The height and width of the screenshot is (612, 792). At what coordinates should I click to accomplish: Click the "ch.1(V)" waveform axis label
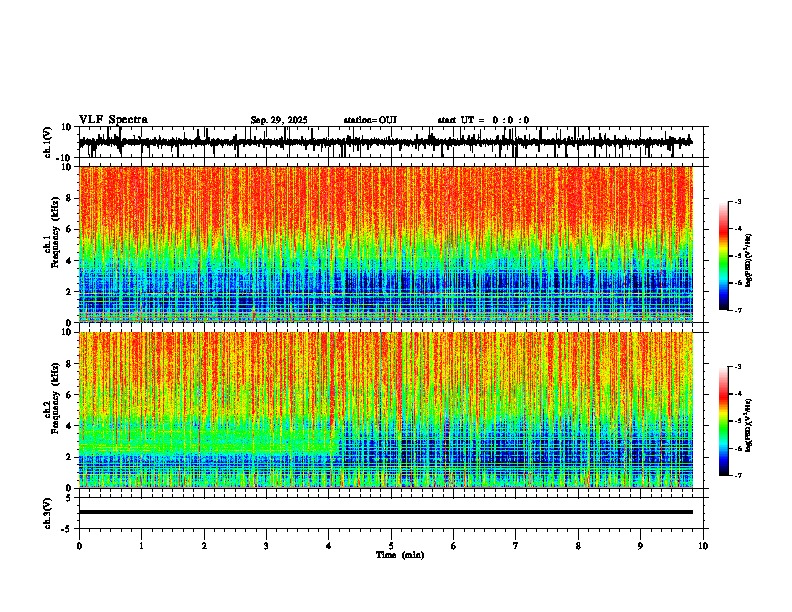(x=47, y=142)
